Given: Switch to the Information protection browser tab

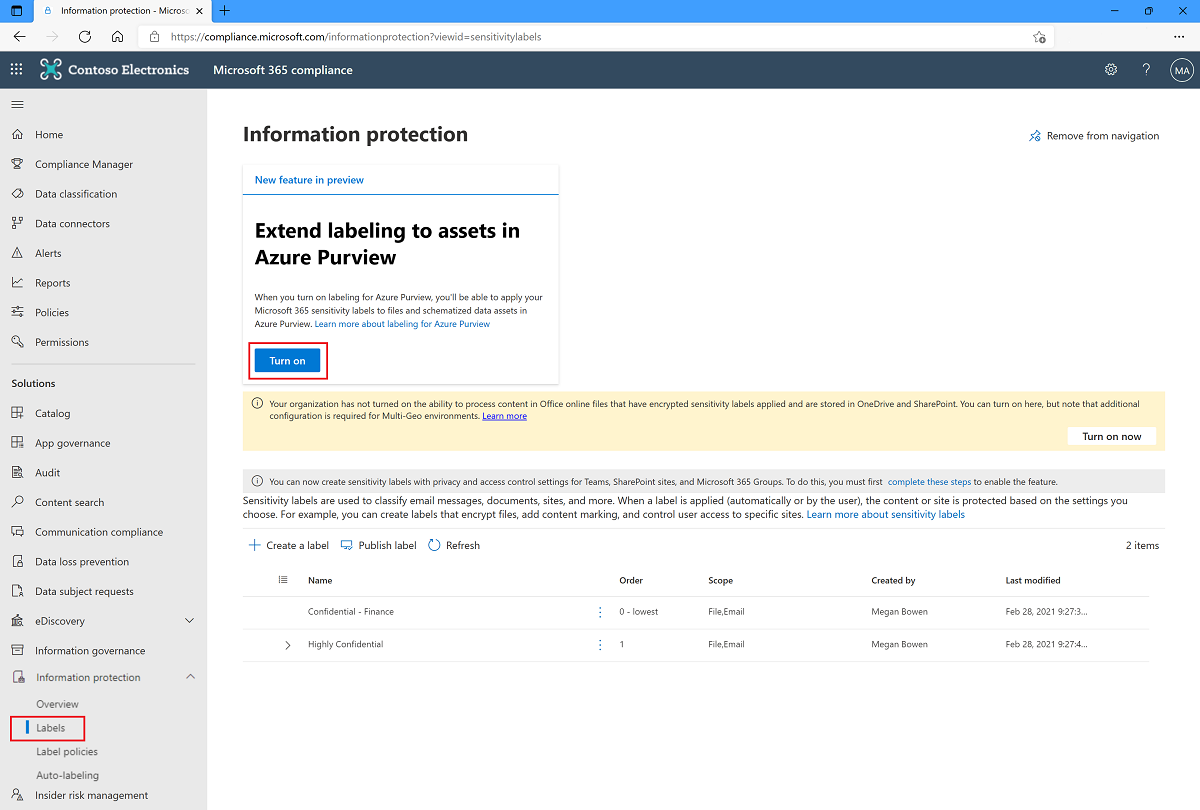Looking at the screenshot, I should [122, 11].
